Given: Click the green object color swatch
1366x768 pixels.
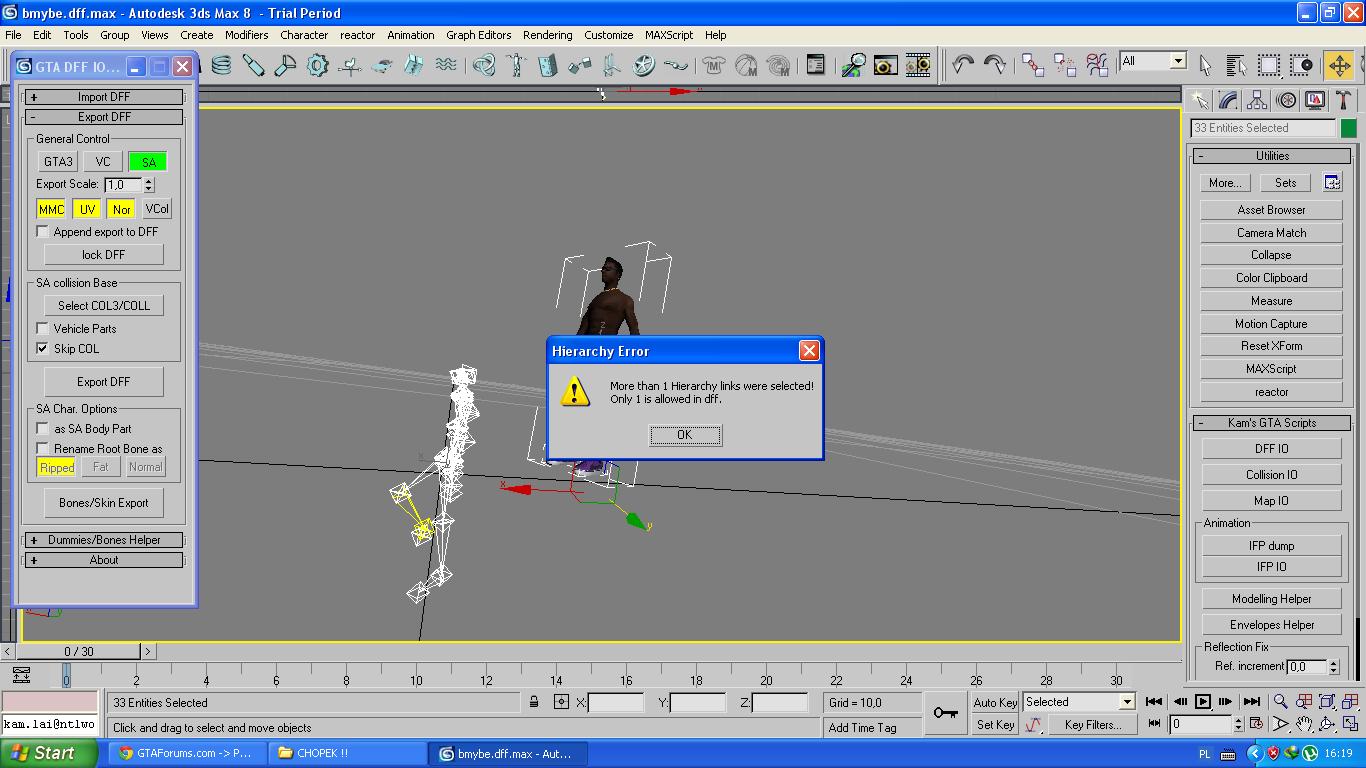Looking at the screenshot, I should [1348, 128].
